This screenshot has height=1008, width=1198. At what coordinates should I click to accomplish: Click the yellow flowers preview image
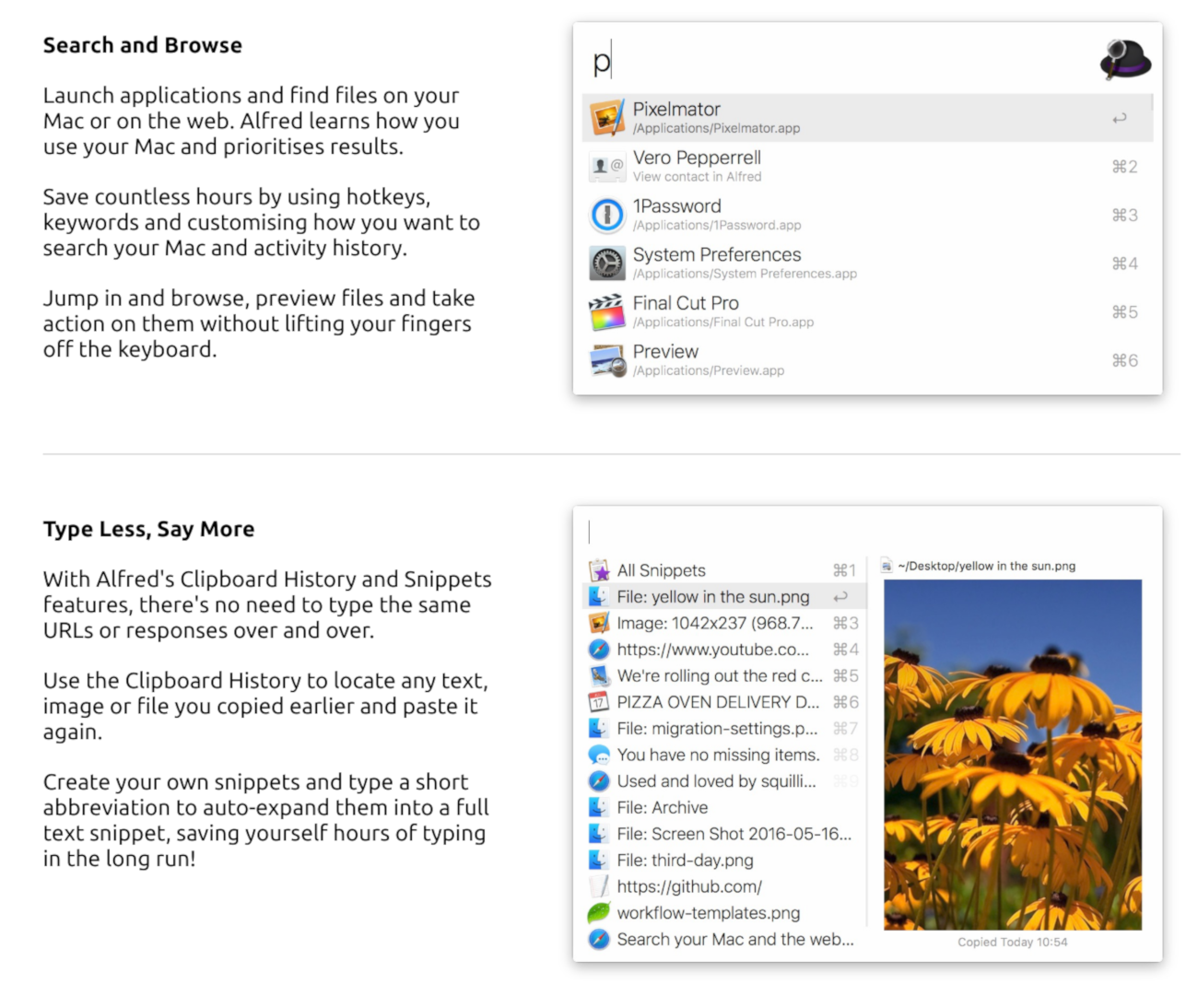coord(1012,754)
